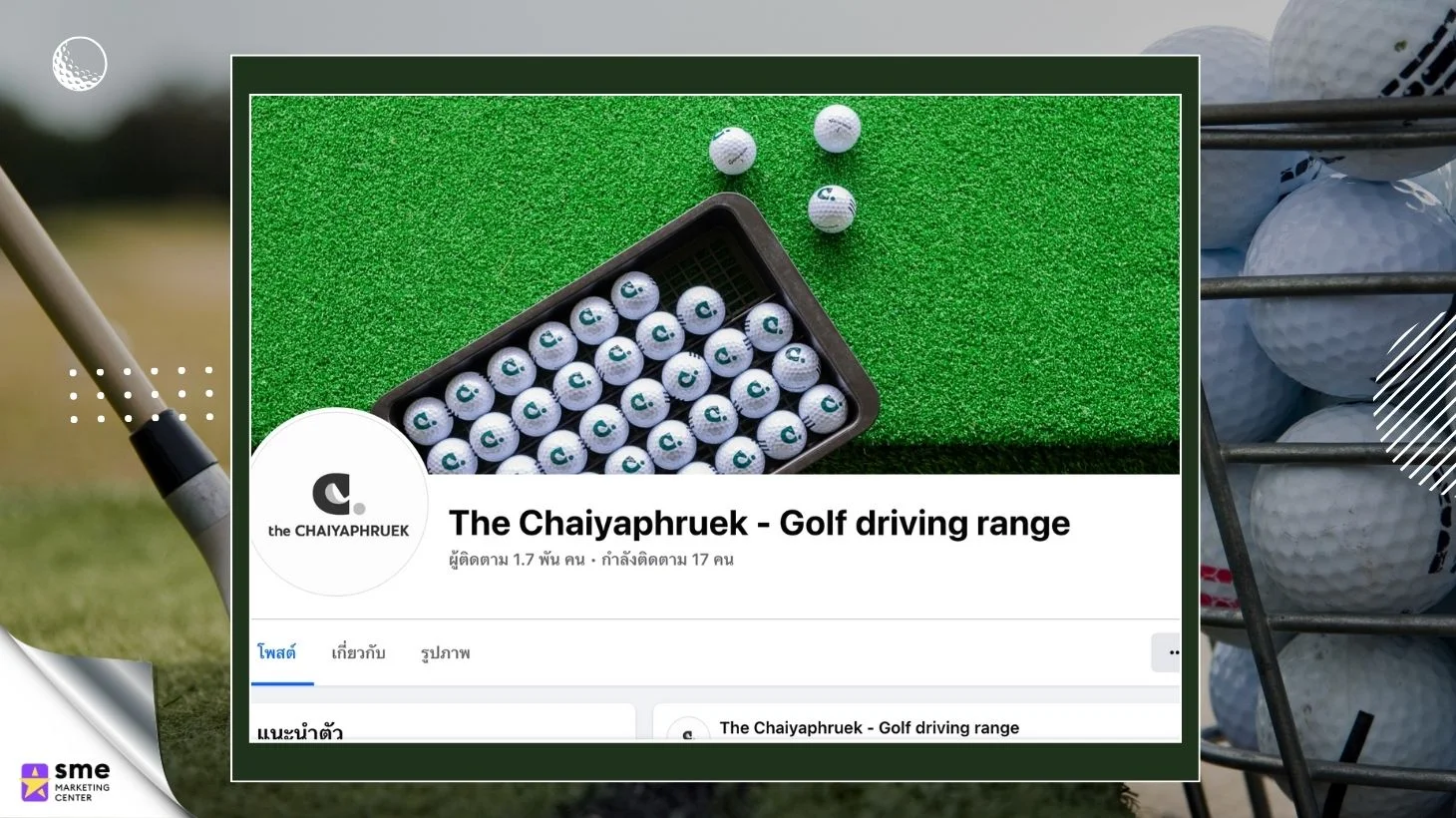This screenshot has height=818, width=1456.
Task: Click the loose C-logo ball nearest the tray
Action: click(x=831, y=208)
